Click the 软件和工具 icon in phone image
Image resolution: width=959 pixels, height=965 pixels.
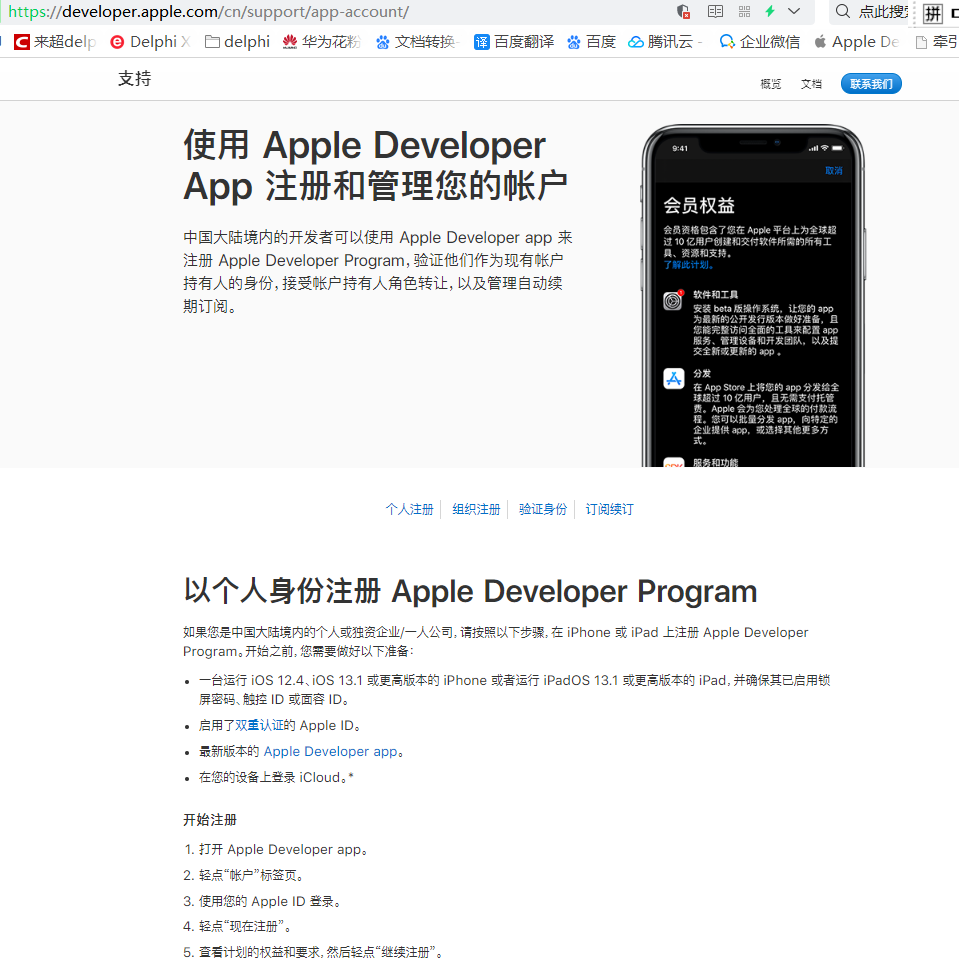point(673,300)
